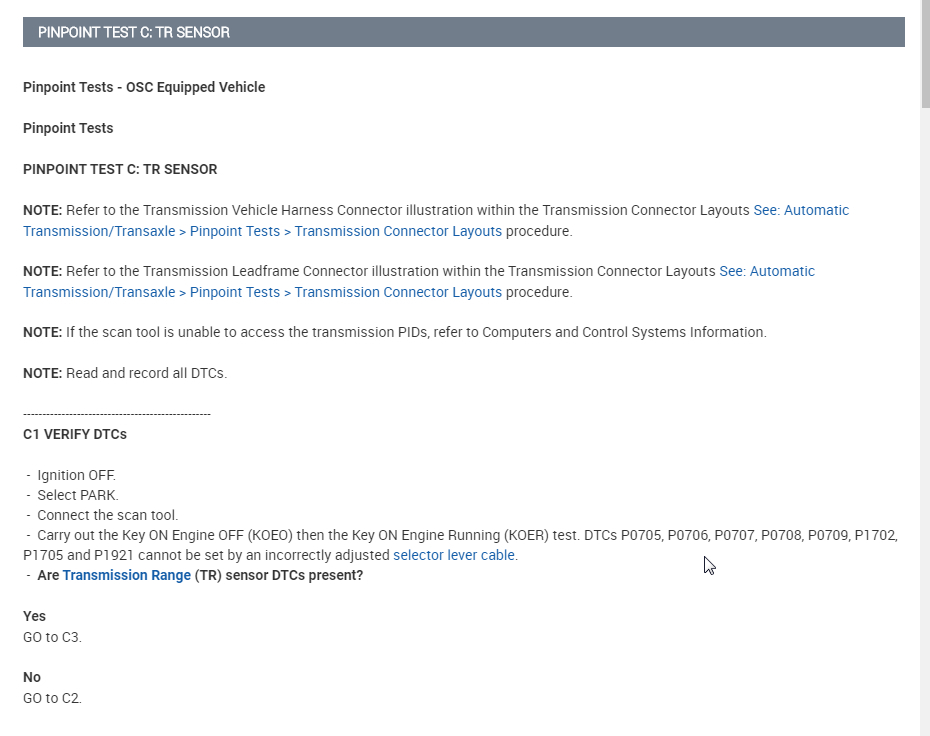Image resolution: width=930 pixels, height=736 pixels.
Task: Open the "Transmission Range" link
Action: (126, 576)
